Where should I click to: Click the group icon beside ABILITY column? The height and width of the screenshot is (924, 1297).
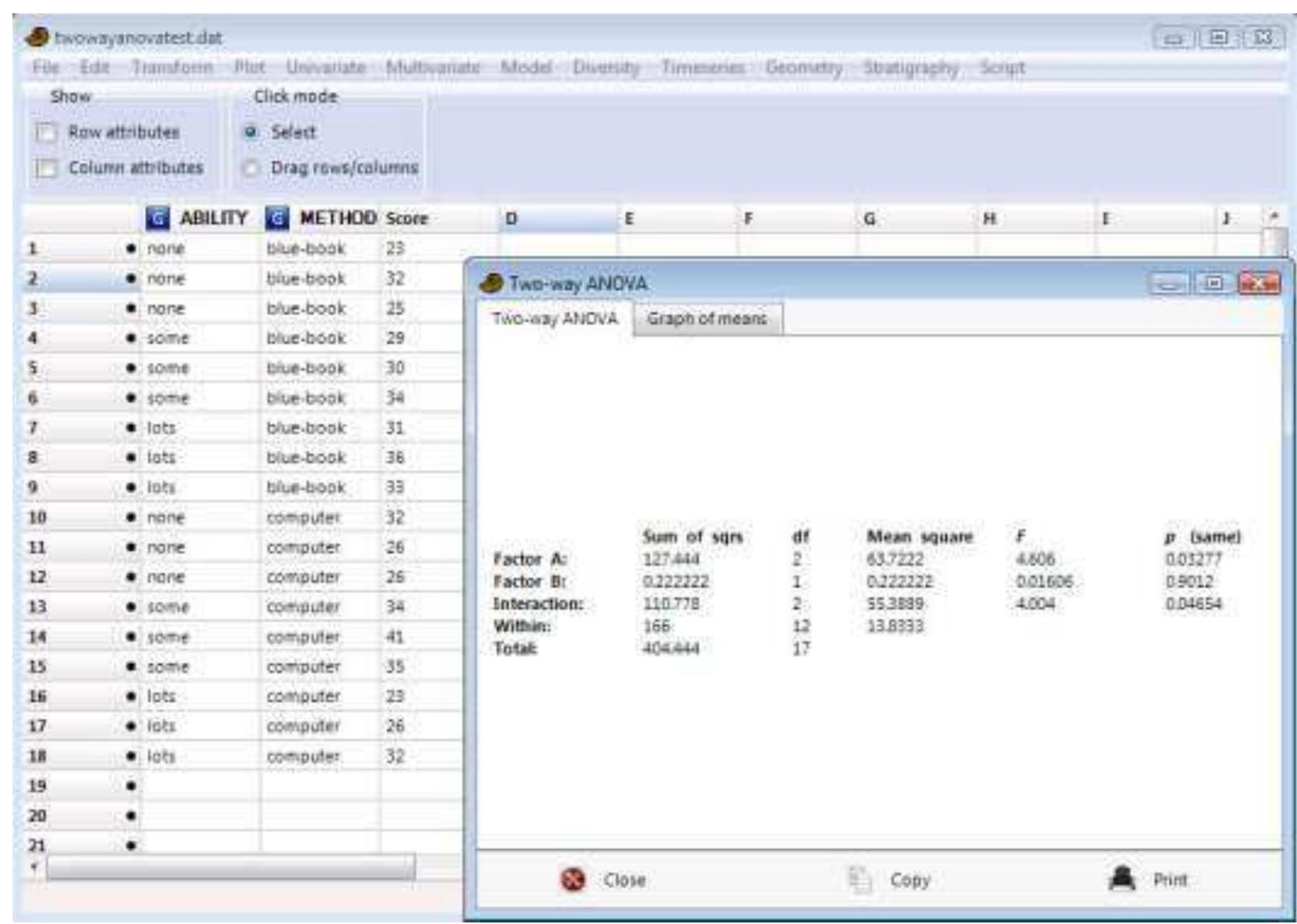[157, 219]
